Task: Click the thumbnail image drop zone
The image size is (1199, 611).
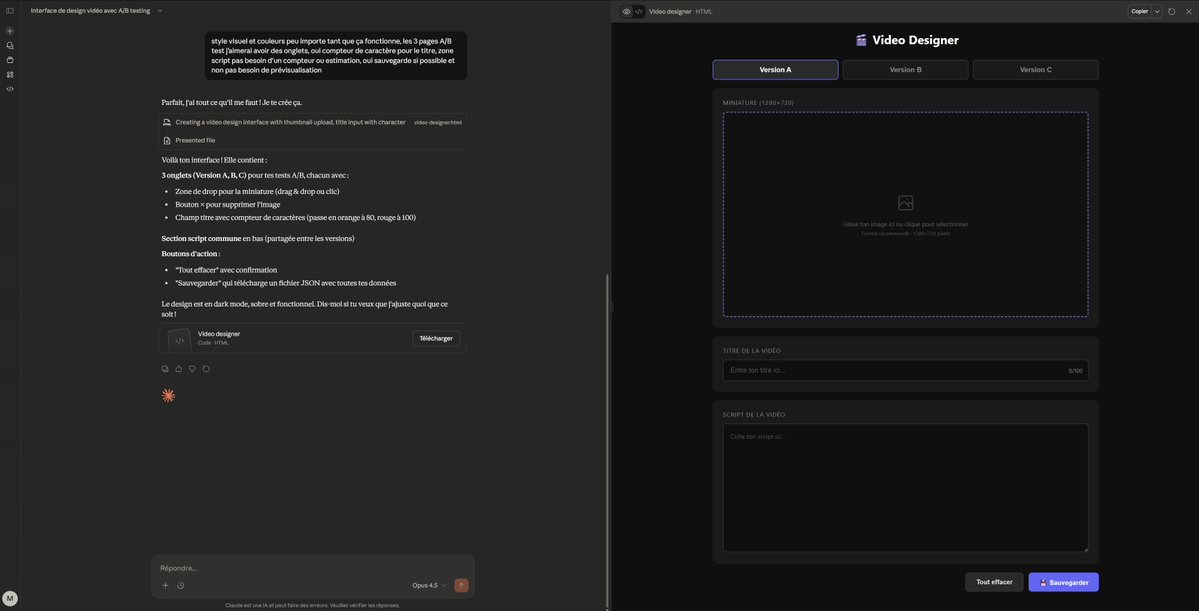Action: [905, 214]
